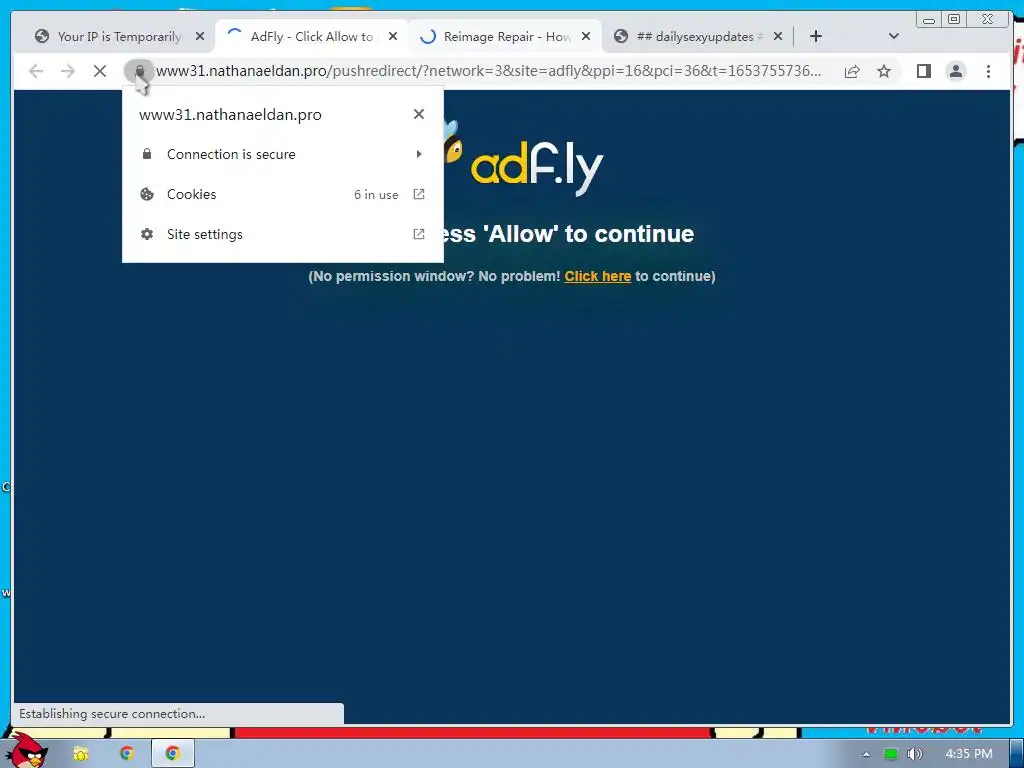
Task: Expand the tab search dropdown arrow
Action: point(893,37)
